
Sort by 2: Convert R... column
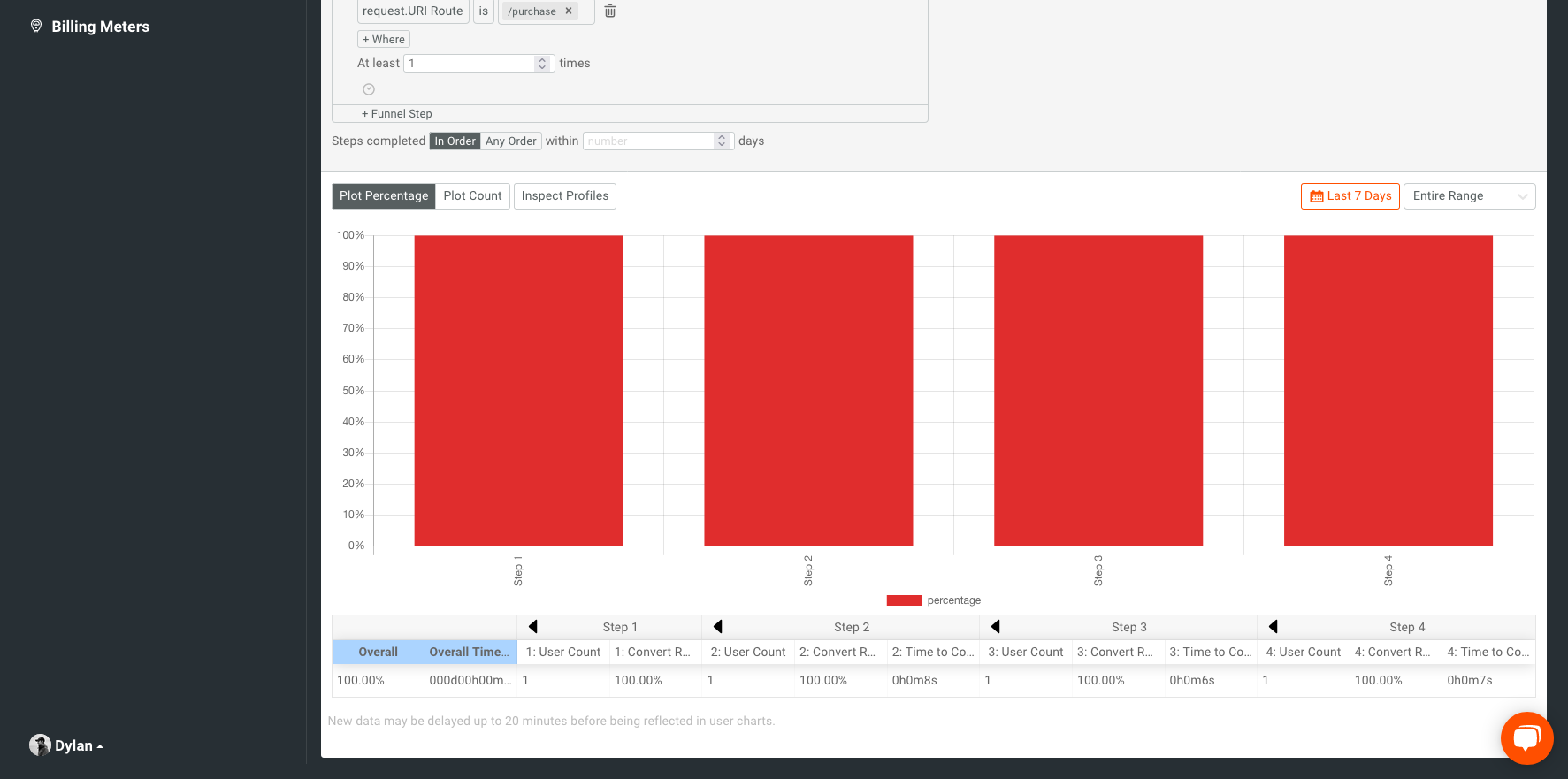841,653
